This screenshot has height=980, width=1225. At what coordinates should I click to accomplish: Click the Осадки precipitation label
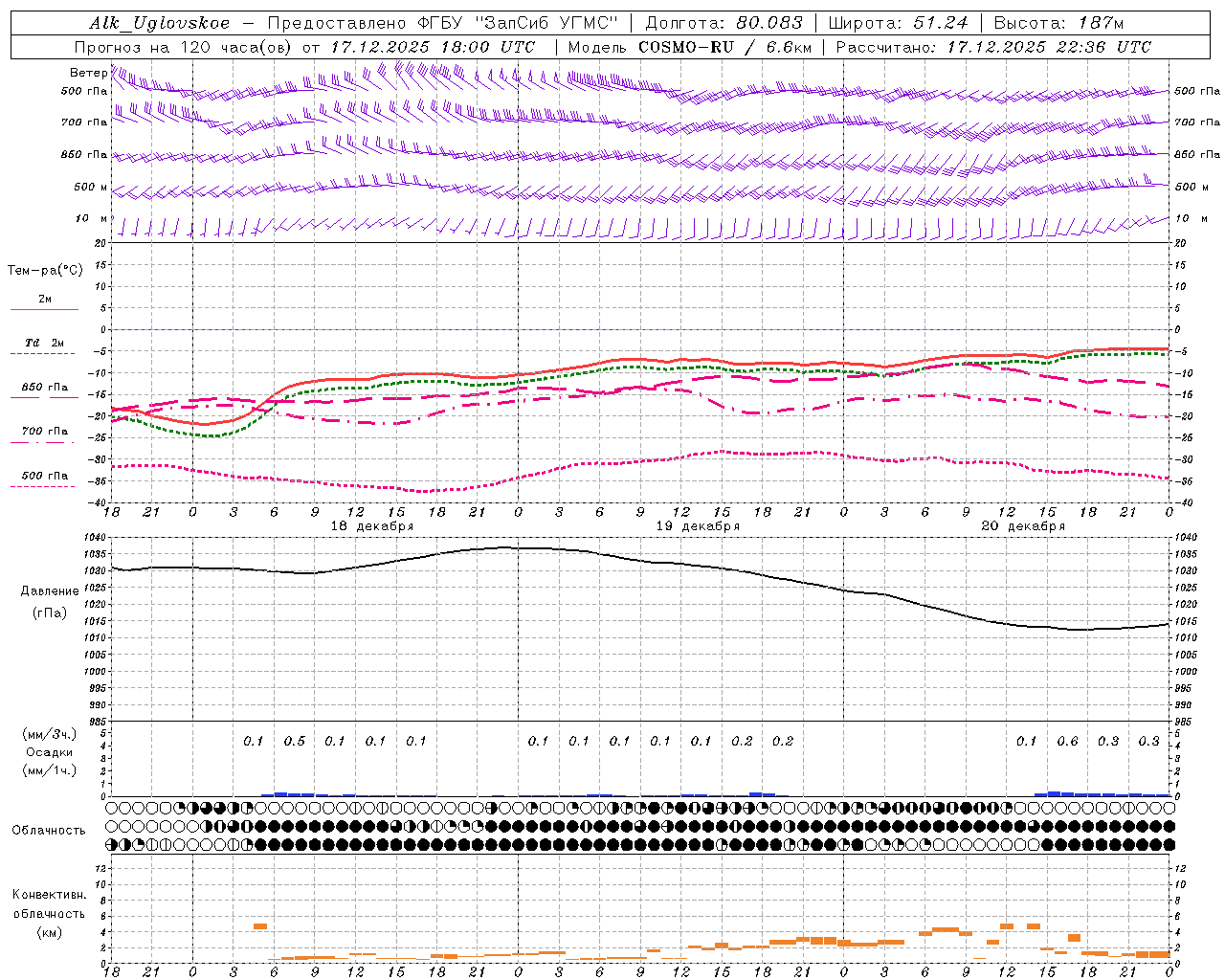(50, 752)
